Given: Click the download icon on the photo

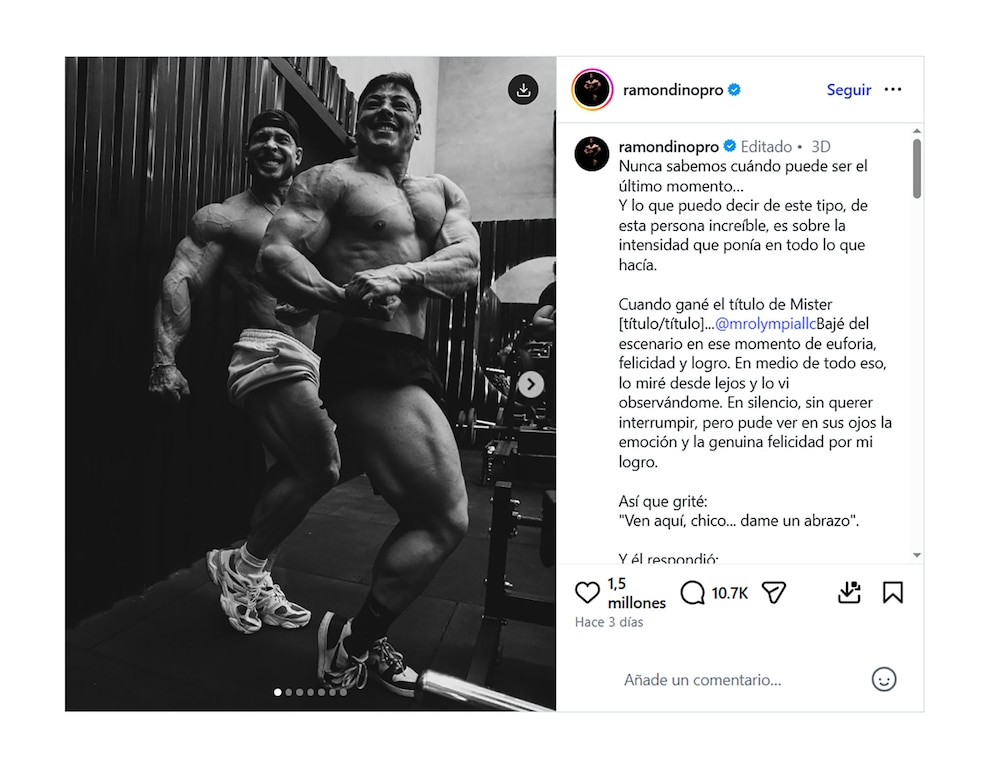Looking at the screenshot, I should 523,89.
